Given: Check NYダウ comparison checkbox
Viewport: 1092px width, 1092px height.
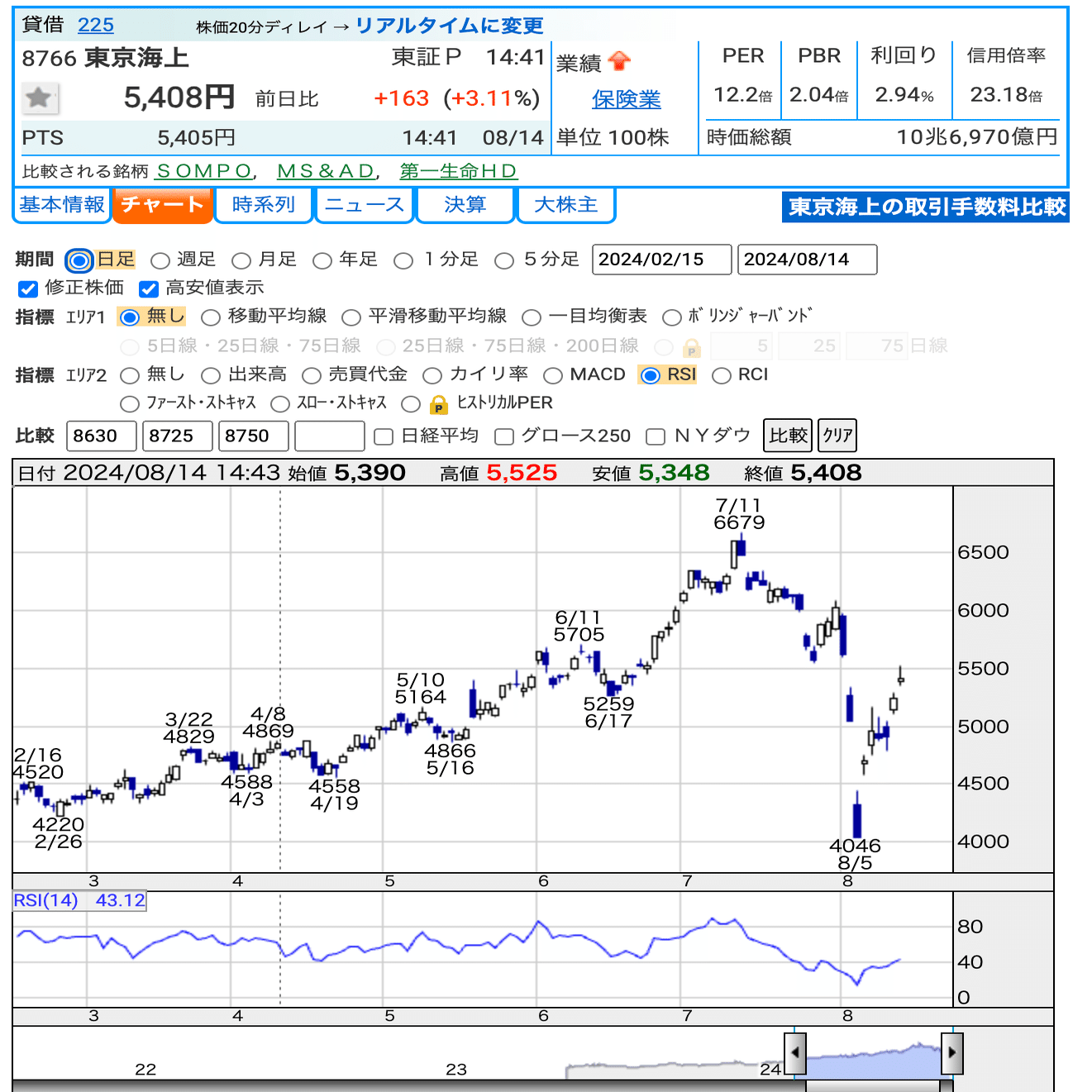Looking at the screenshot, I should [656, 436].
